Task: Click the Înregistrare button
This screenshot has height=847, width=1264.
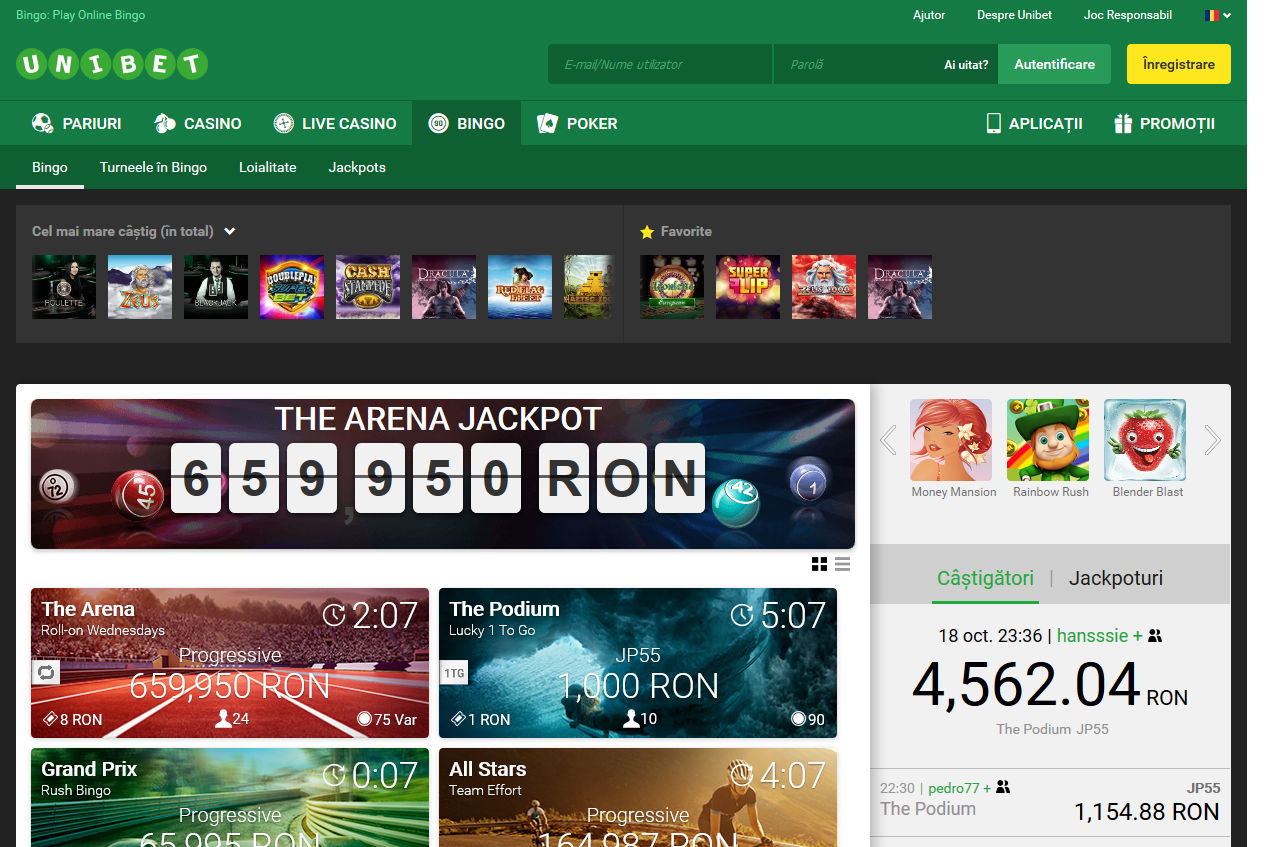Action: pos(1179,64)
